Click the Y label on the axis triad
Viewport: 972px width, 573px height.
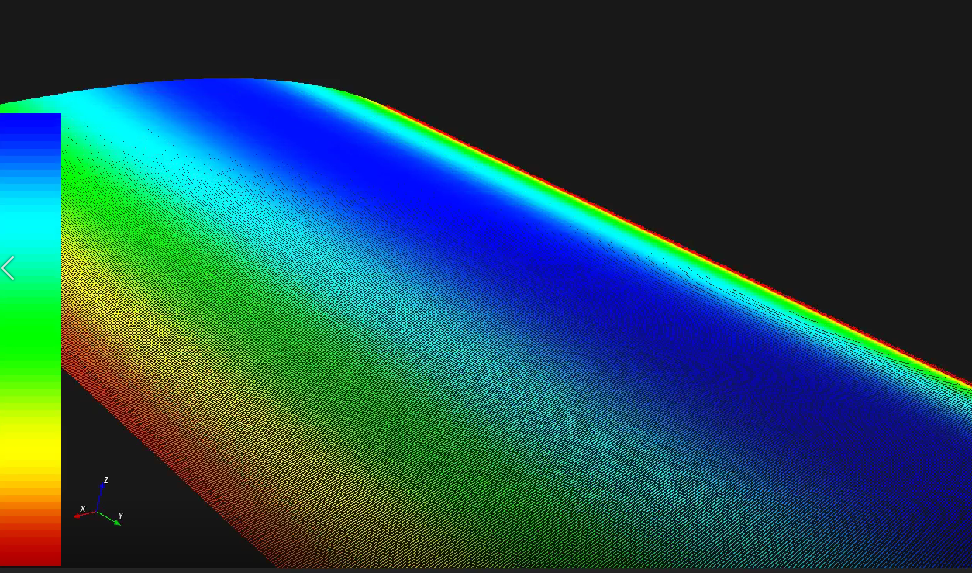click(x=120, y=517)
